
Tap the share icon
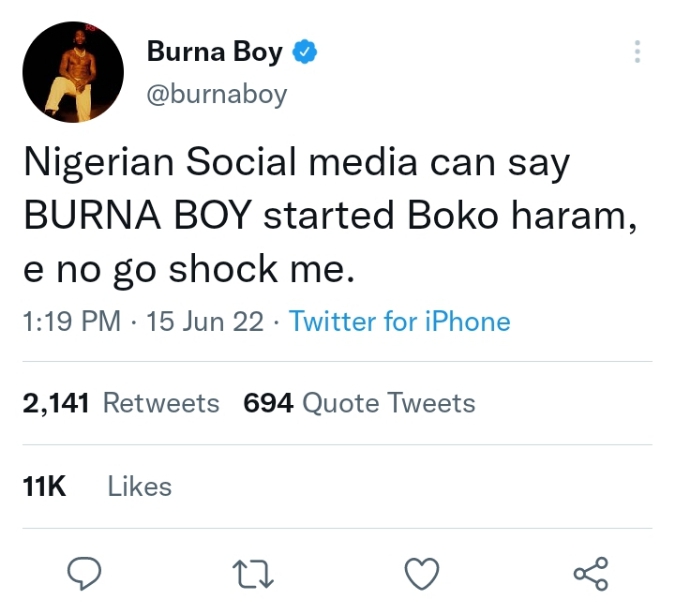[591, 573]
